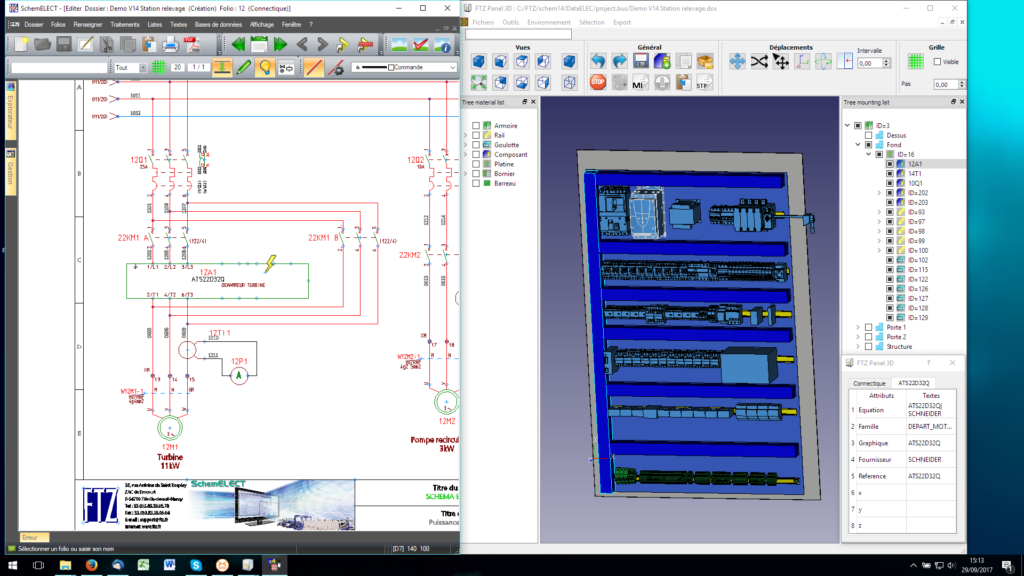Click the cardboard box icon in Général group
Viewport: 1024px width, 576px height.
[x=705, y=61]
